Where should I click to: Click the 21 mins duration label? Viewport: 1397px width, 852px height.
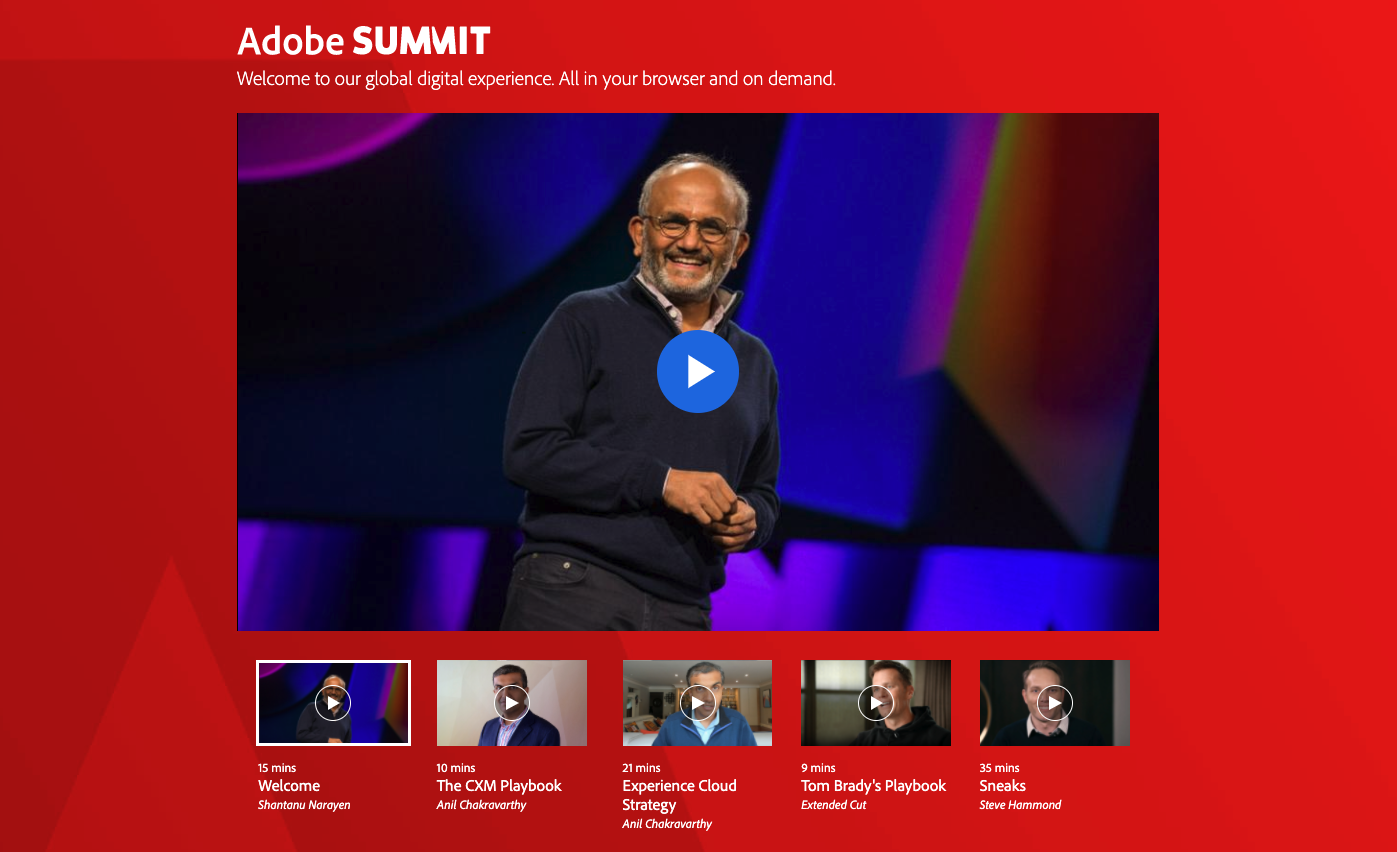tap(641, 768)
